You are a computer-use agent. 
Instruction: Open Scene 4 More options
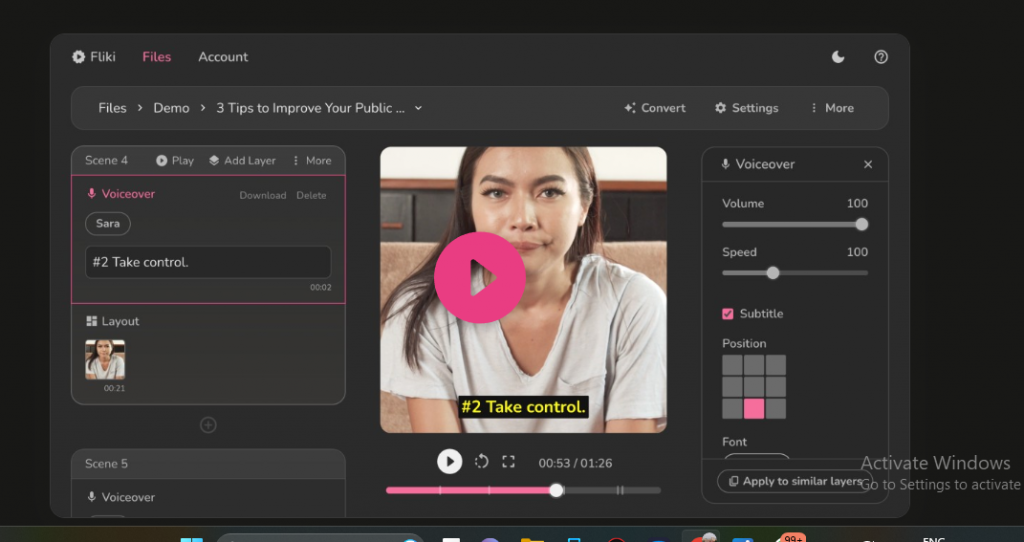point(311,160)
